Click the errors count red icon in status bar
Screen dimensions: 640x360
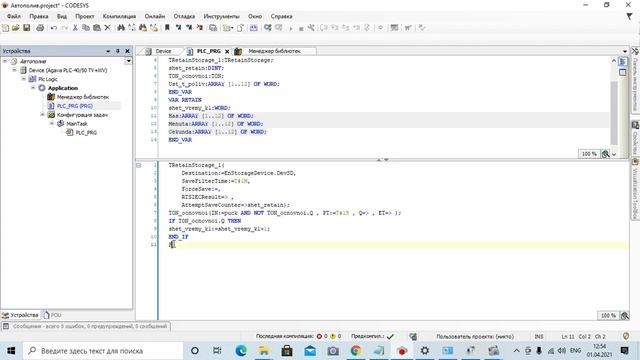(x=319, y=336)
